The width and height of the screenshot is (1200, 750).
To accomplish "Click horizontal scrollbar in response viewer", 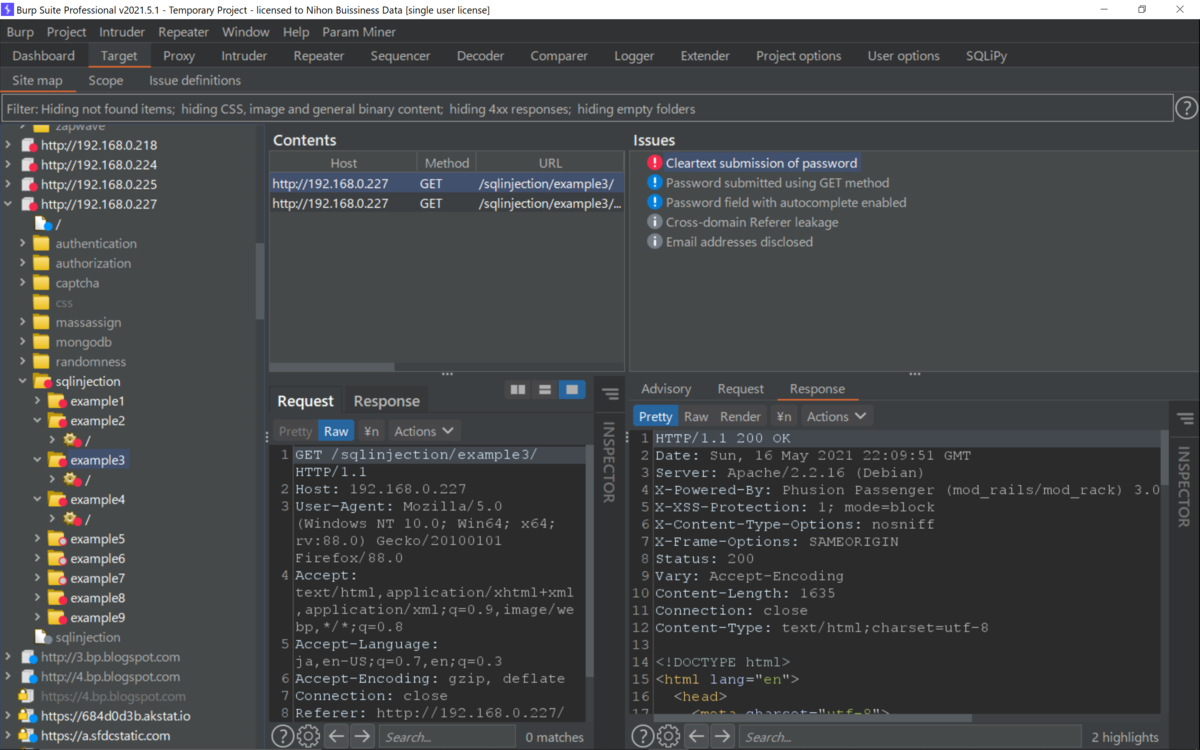I will click(812, 718).
